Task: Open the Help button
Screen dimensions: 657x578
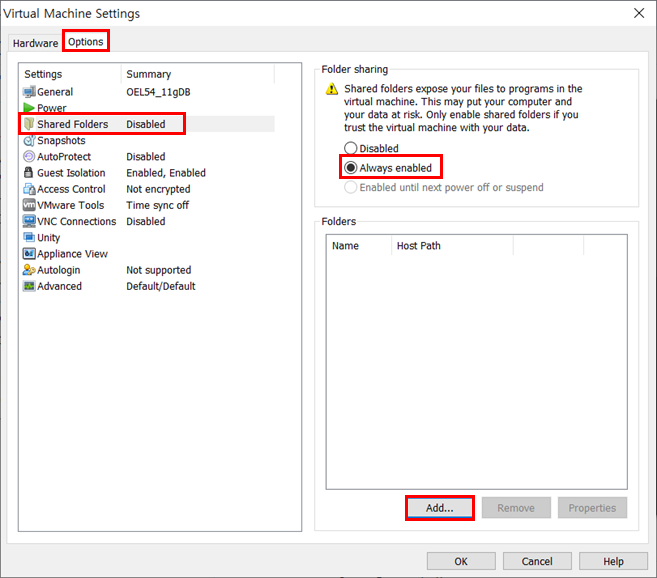Action: 613,561
